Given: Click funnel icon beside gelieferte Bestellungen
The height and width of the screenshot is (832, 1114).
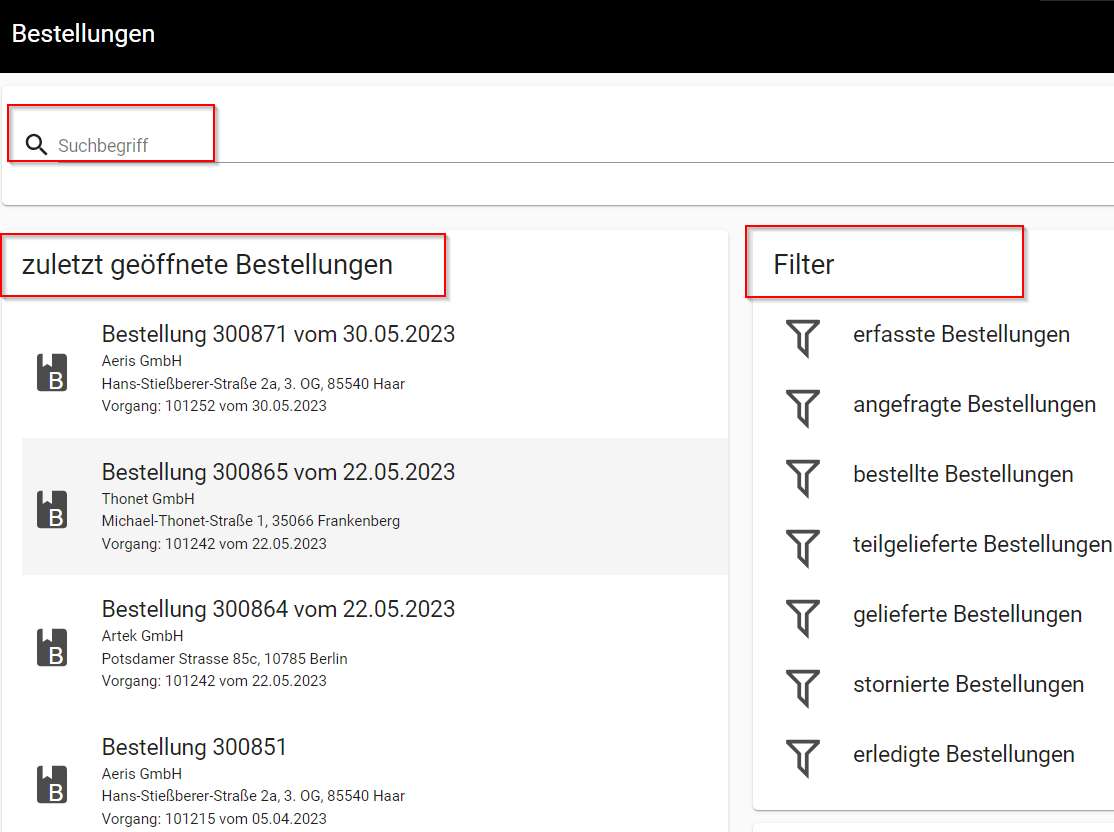Looking at the screenshot, I should pyautogui.click(x=803, y=617).
